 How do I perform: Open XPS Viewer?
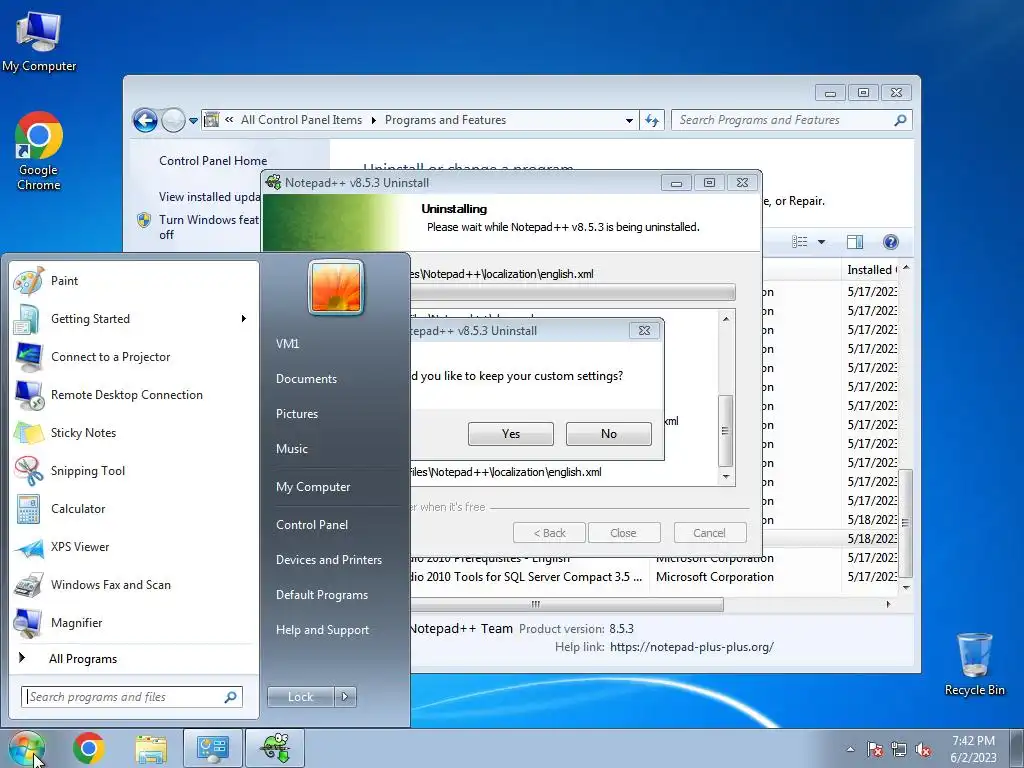click(x=133, y=547)
